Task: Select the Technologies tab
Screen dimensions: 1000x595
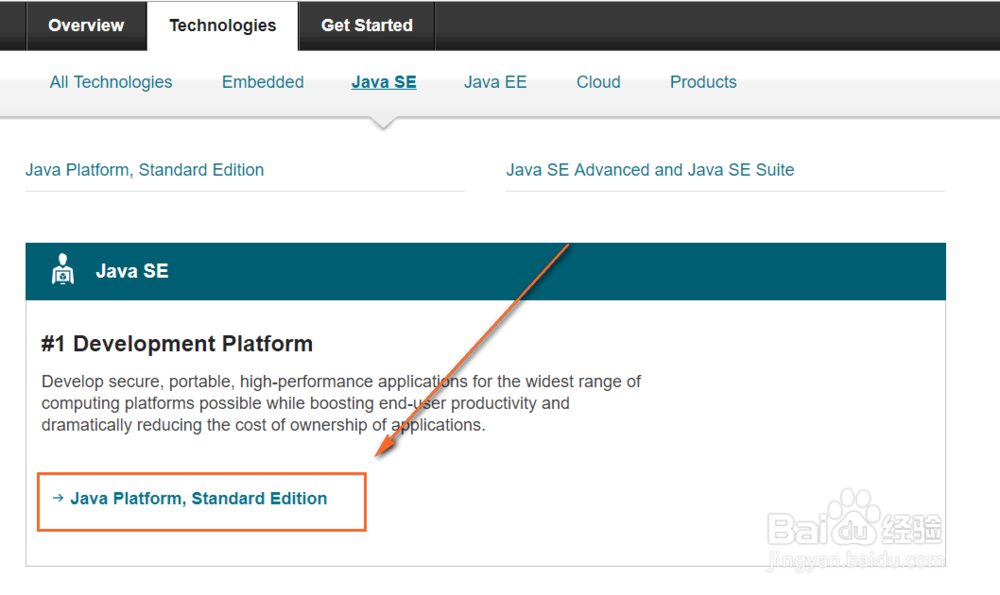Action: coord(222,26)
